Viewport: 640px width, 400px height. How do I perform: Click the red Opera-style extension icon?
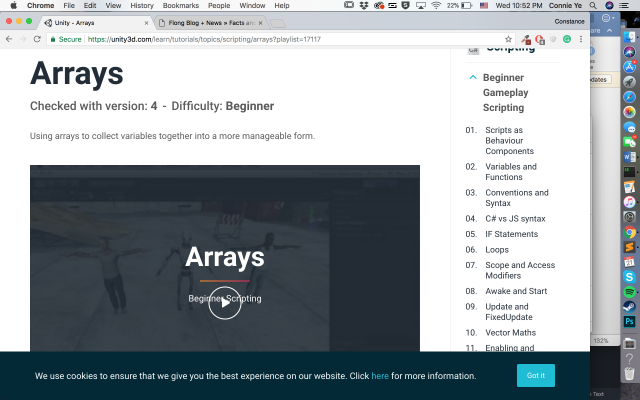[x=540, y=39]
